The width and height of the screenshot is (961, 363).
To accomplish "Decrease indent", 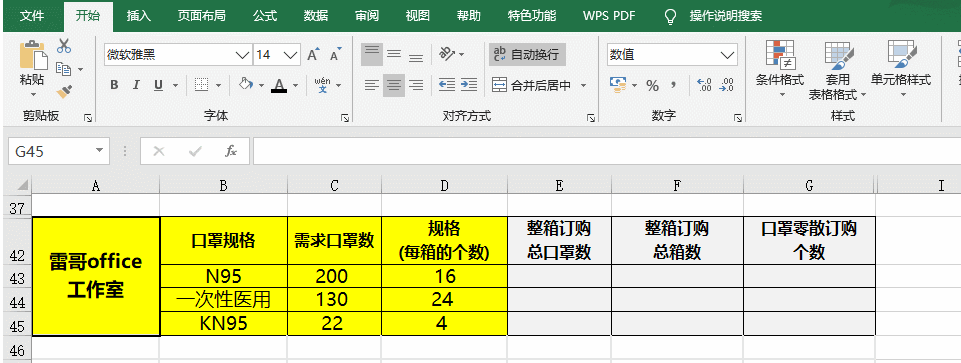I will coord(447,85).
